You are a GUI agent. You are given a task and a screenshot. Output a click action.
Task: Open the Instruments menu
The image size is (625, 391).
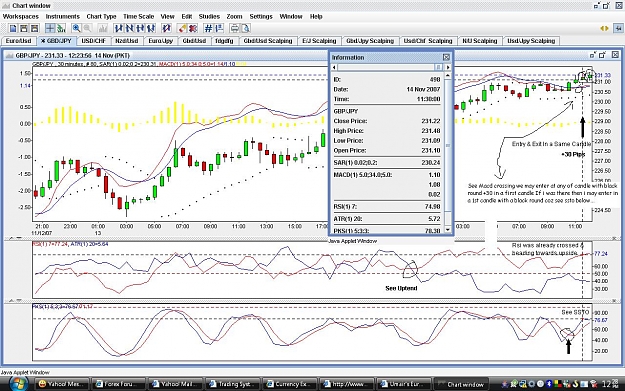pyautogui.click(x=63, y=16)
